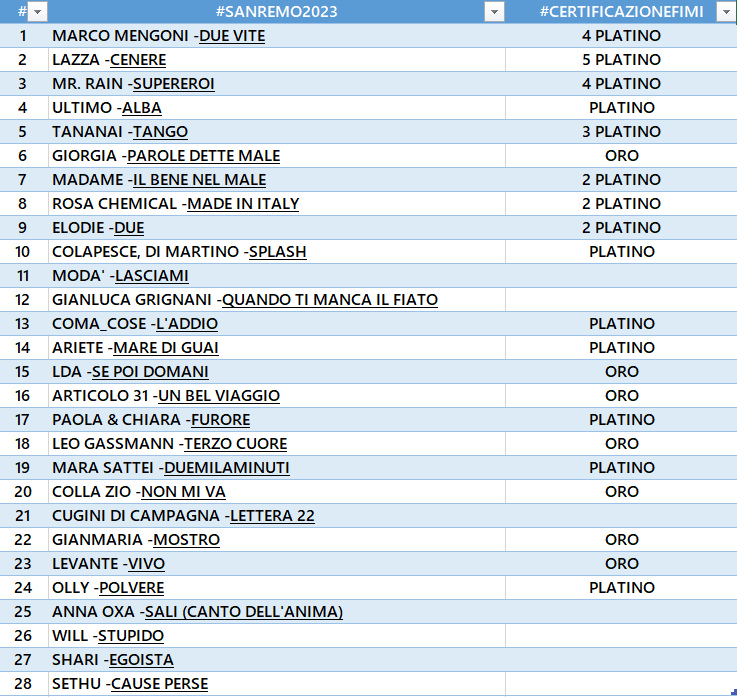737x697 pixels.
Task: Open the TERZO CUORE link
Action: click(235, 443)
